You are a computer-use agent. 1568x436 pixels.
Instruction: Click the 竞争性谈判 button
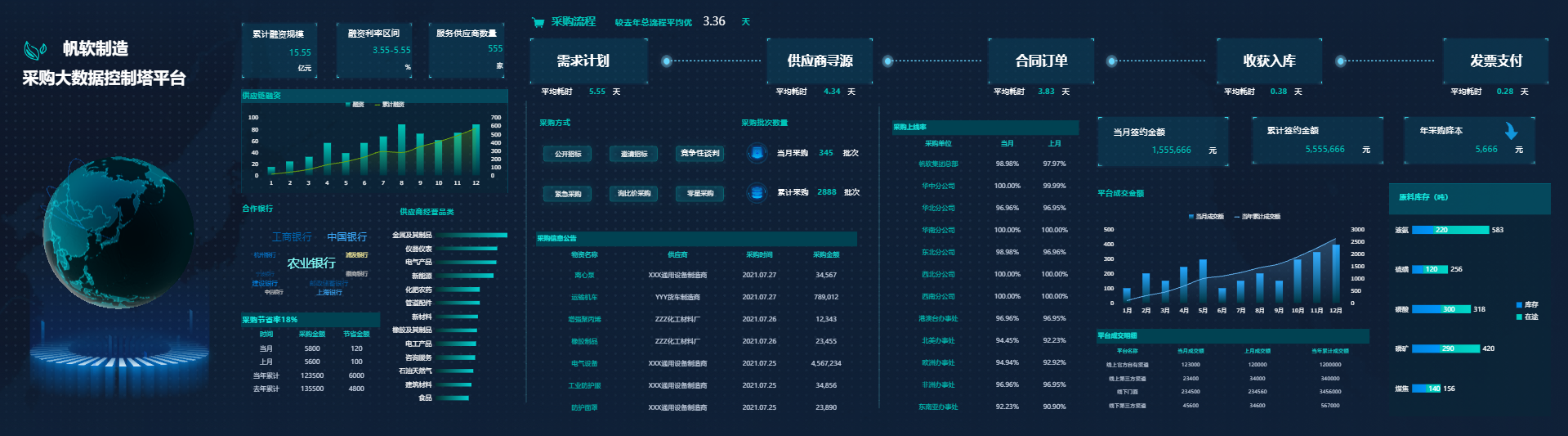[700, 154]
